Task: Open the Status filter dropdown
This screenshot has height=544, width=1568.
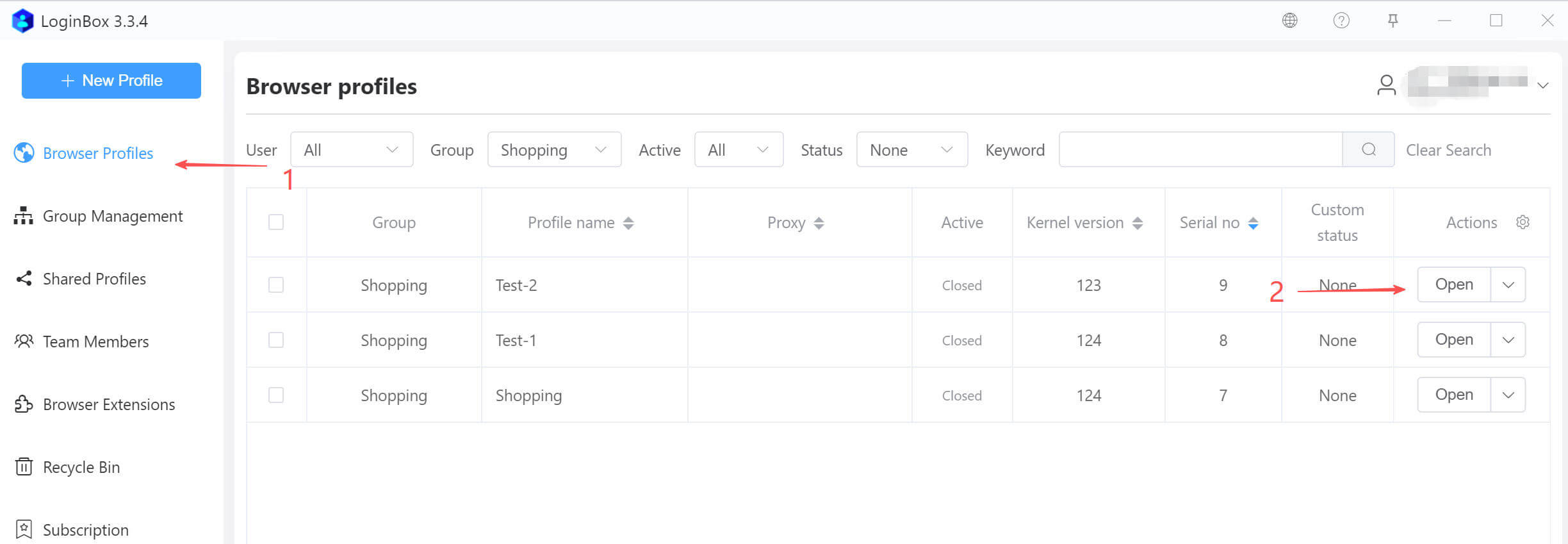Action: [911, 149]
